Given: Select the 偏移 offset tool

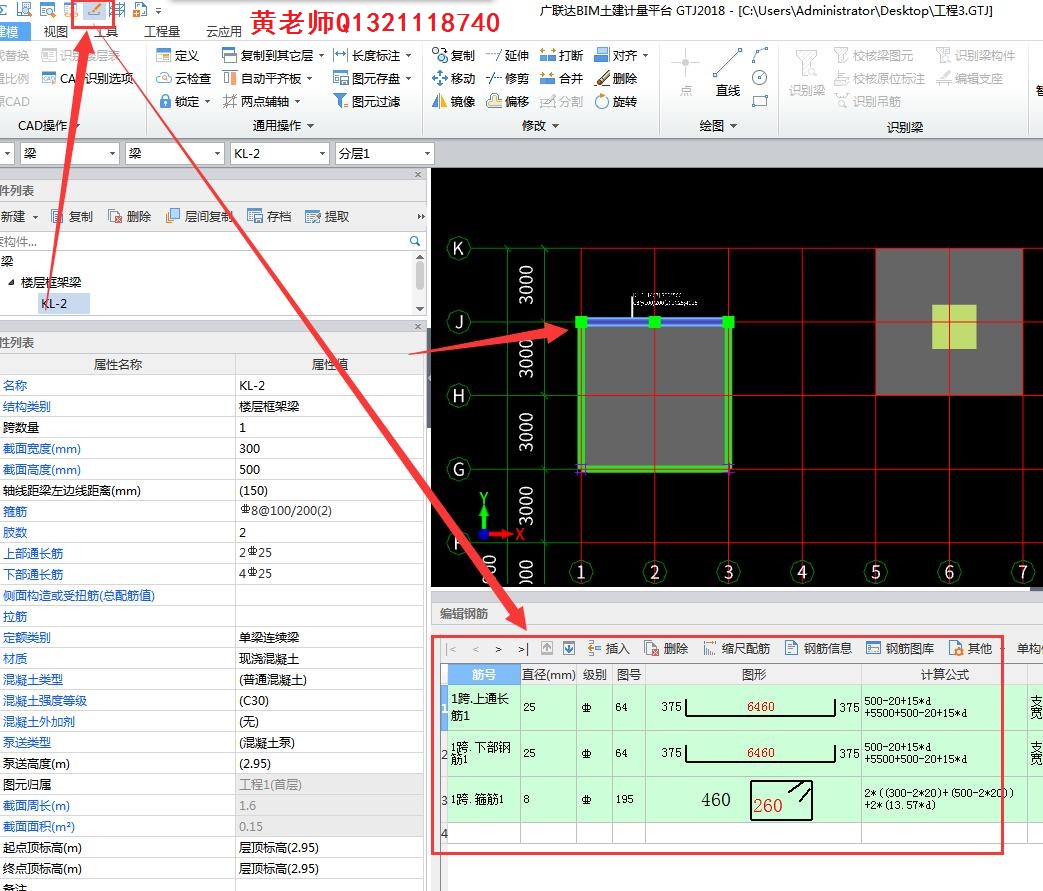Looking at the screenshot, I should (507, 101).
